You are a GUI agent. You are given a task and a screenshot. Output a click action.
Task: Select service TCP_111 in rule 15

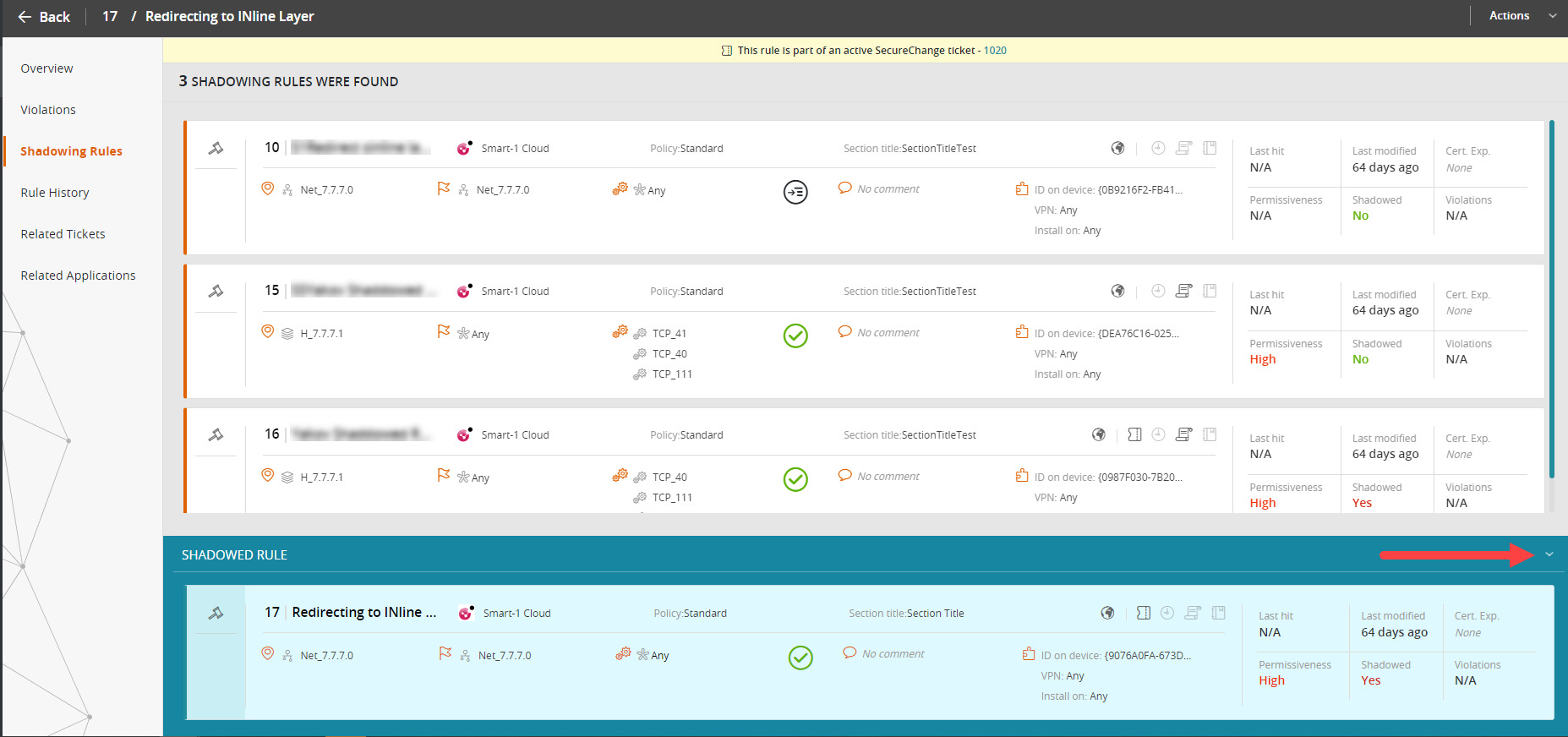tap(672, 374)
